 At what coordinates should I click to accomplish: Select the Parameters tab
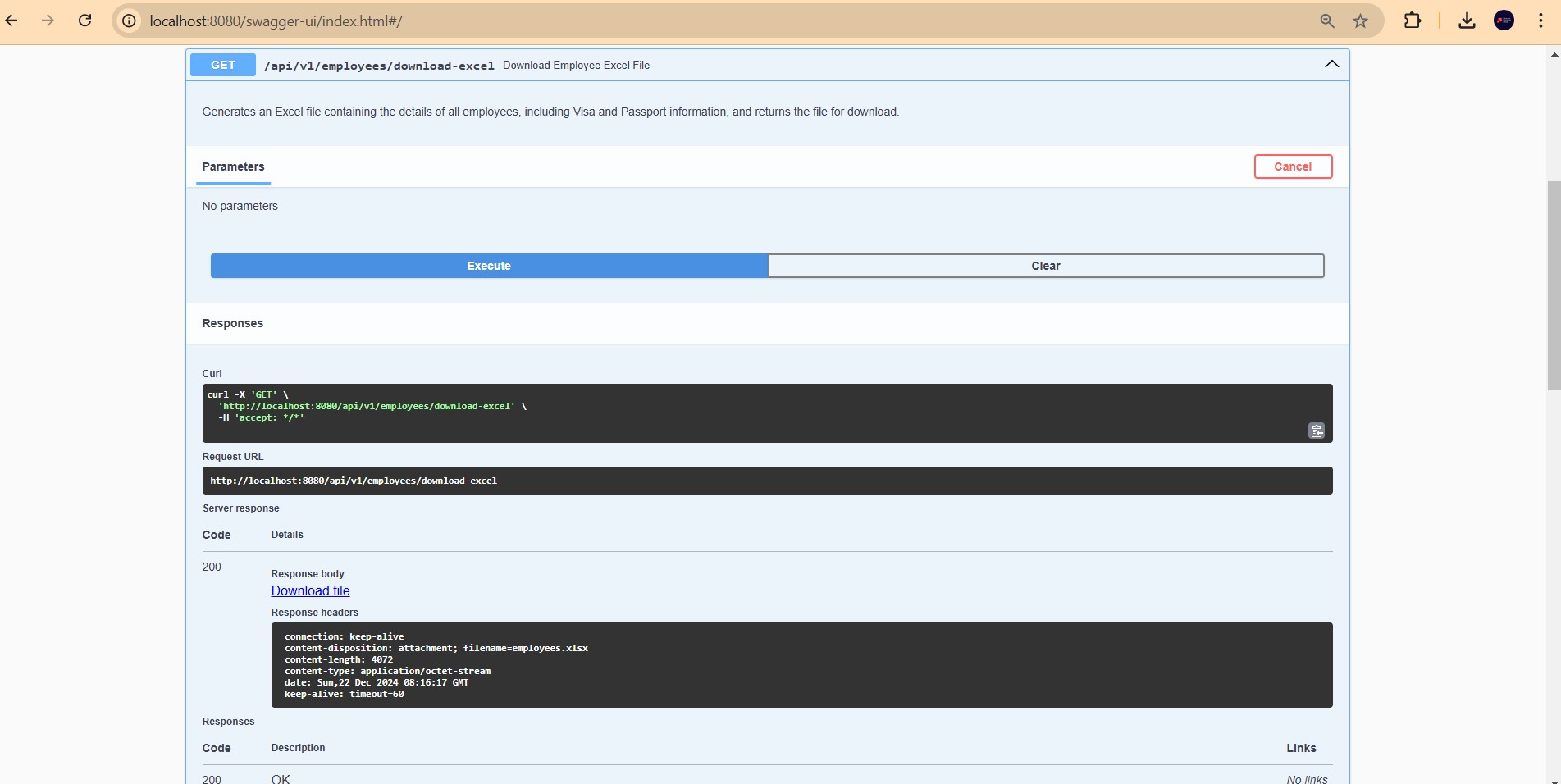pos(233,166)
